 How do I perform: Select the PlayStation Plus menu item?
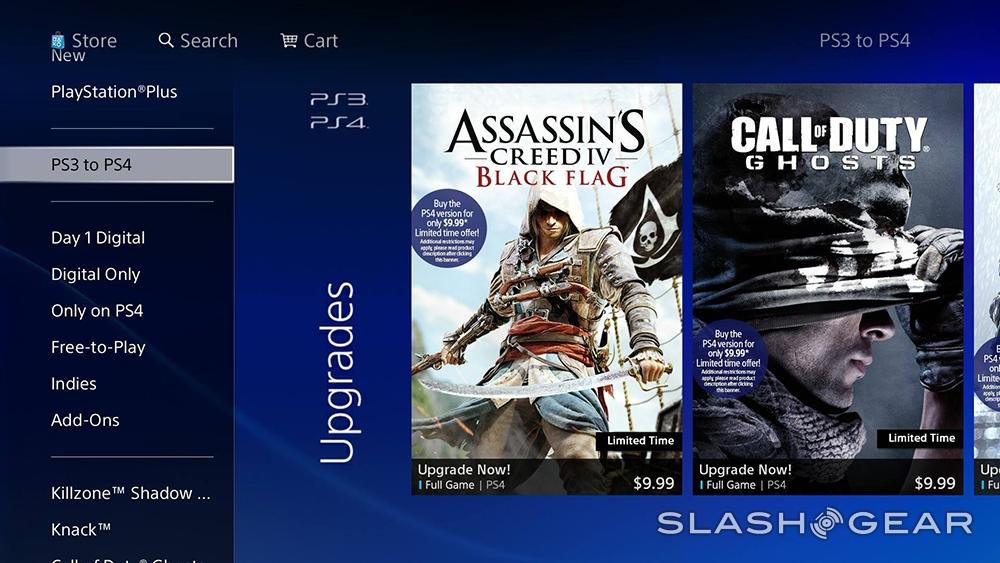[114, 92]
